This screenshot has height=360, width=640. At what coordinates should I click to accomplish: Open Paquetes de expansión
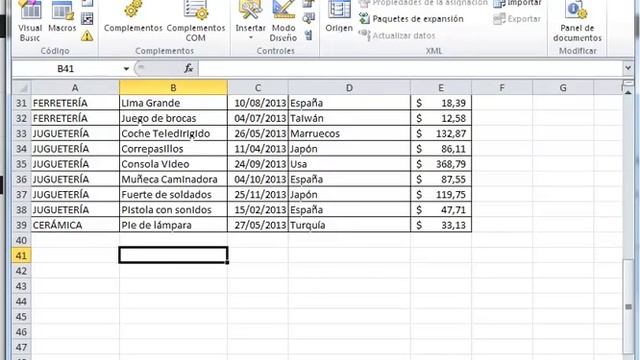coord(411,18)
